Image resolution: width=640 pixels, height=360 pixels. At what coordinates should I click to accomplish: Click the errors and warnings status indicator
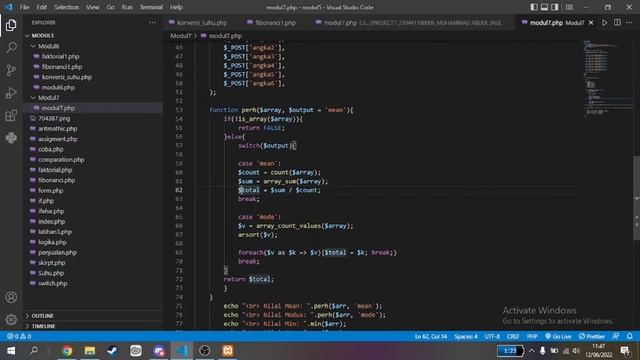click(x=19, y=336)
